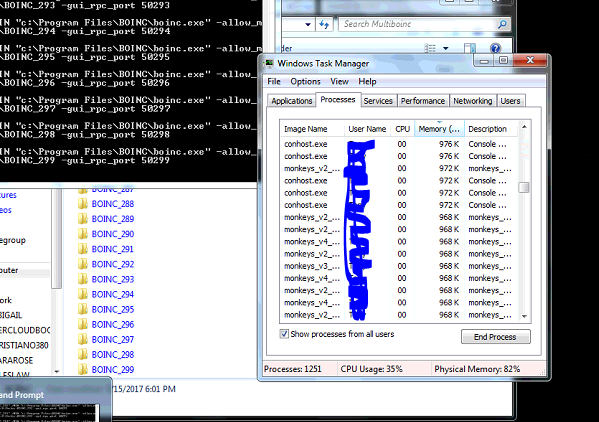
Task: Open the Options menu in Task Manager
Action: pyautogui.click(x=305, y=81)
